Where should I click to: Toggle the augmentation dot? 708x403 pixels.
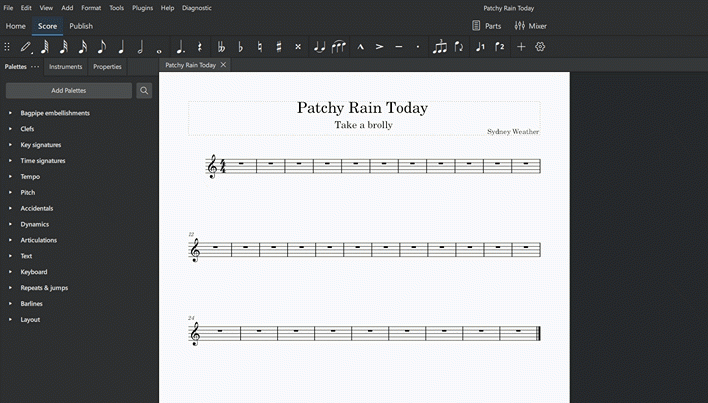coord(180,47)
